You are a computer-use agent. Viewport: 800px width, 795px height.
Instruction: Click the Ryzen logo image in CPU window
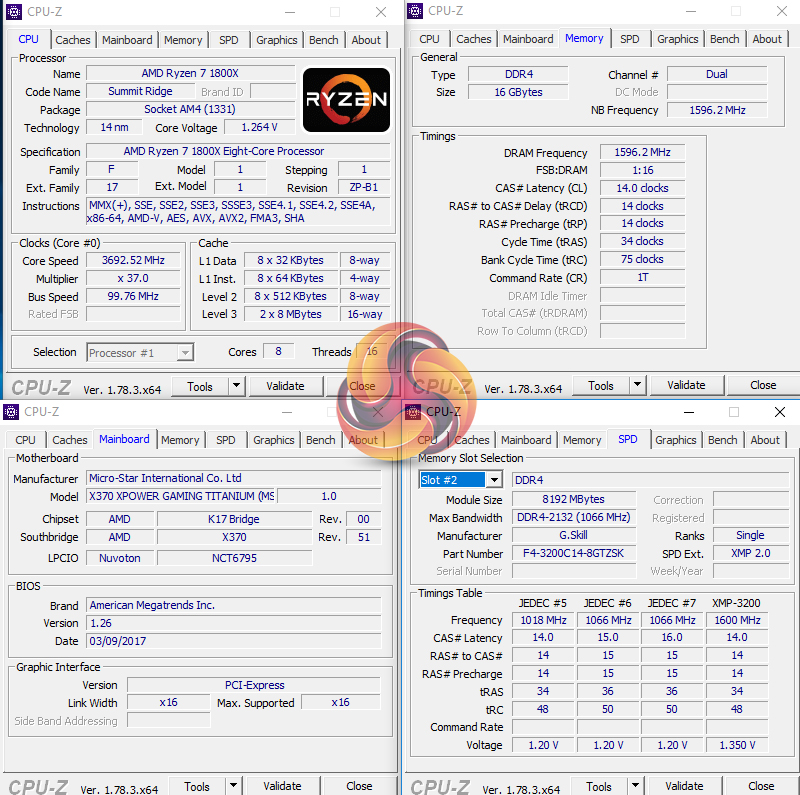[346, 100]
